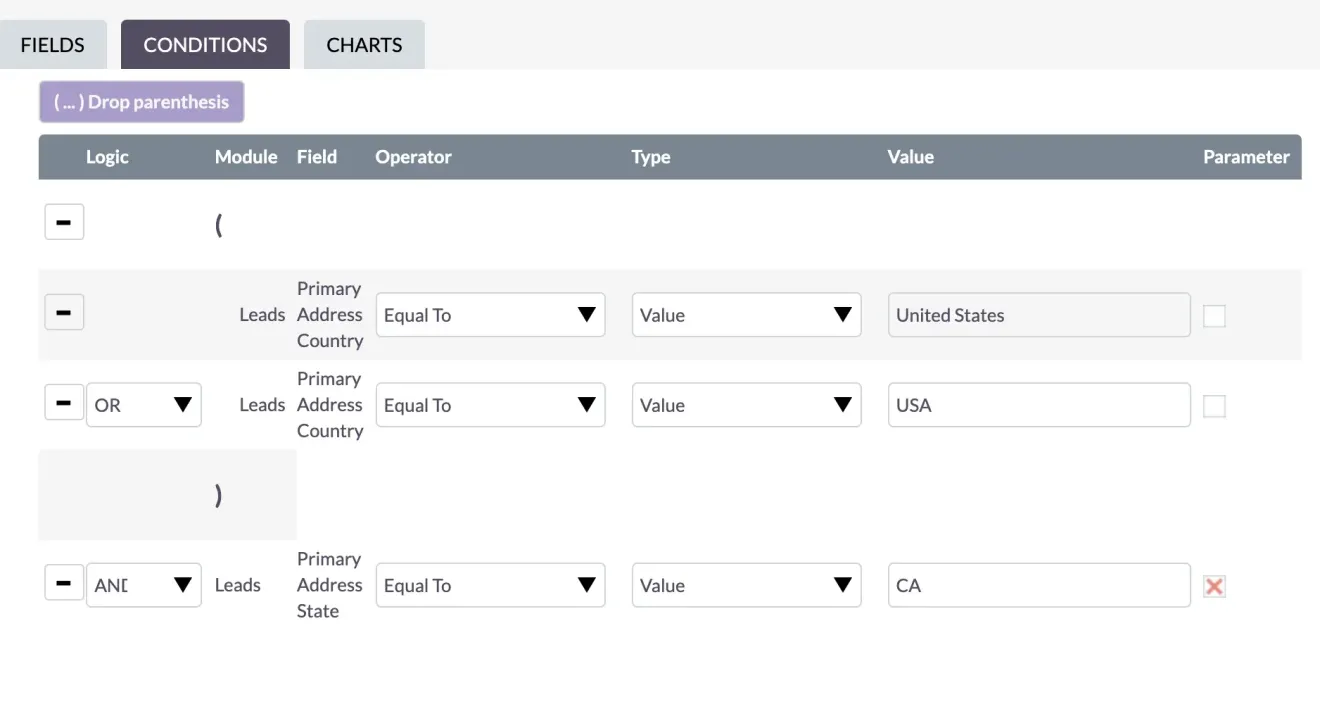Screen dimensions: 1320x728
Task: Change the operator on the USA condition row
Action: pos(490,404)
